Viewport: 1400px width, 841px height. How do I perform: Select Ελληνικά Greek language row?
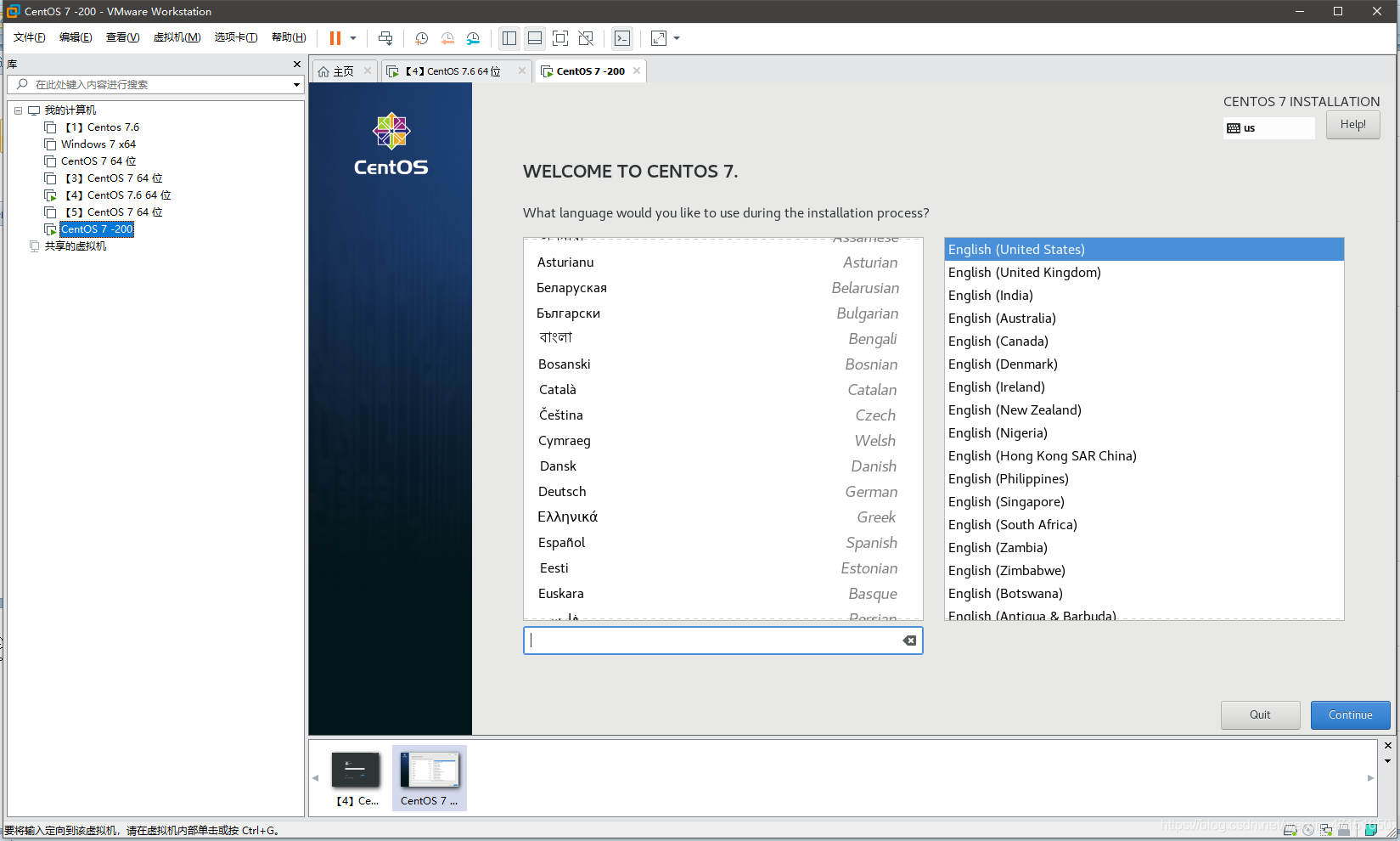[x=723, y=517]
